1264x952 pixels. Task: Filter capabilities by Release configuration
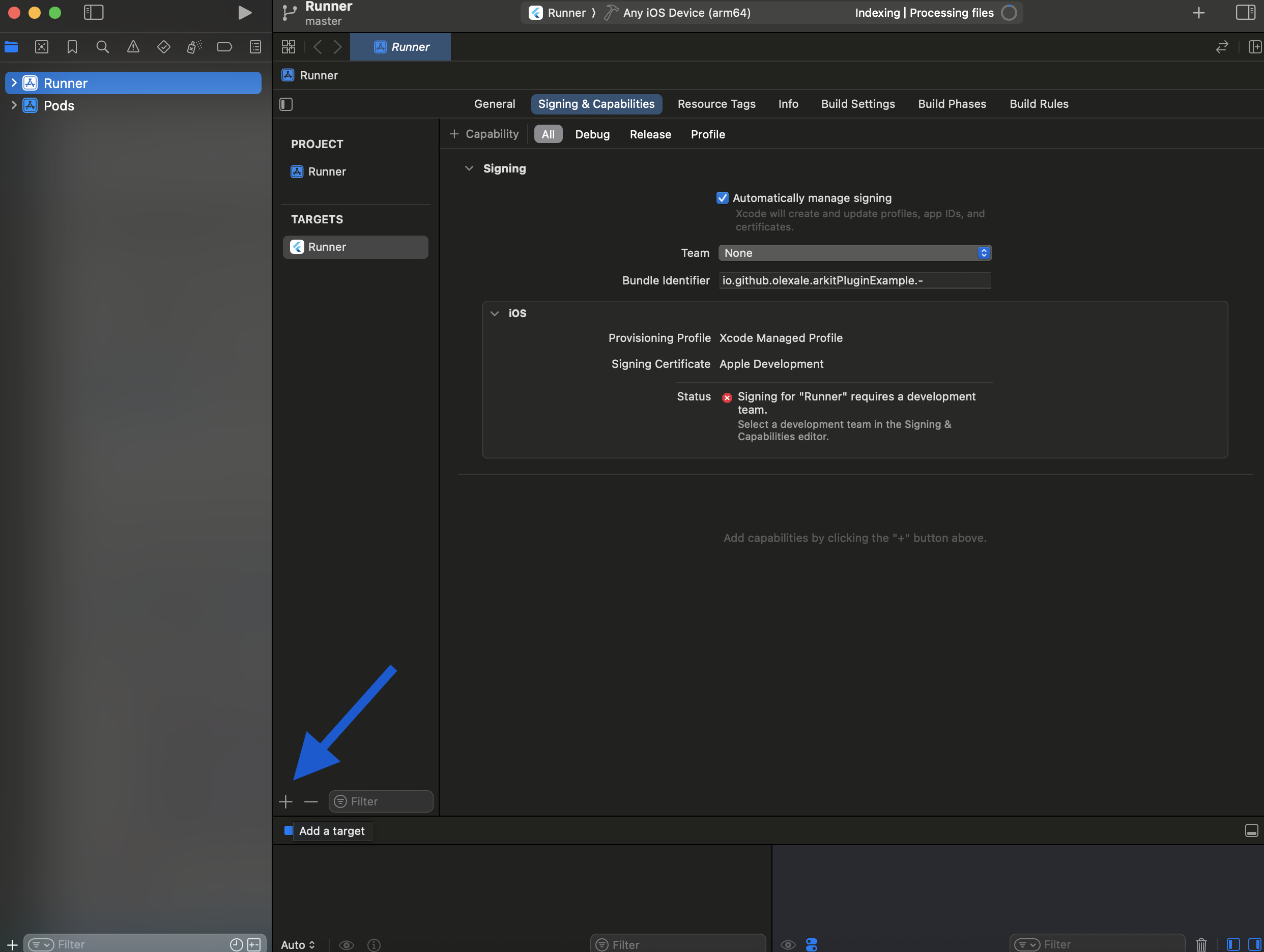pos(650,134)
